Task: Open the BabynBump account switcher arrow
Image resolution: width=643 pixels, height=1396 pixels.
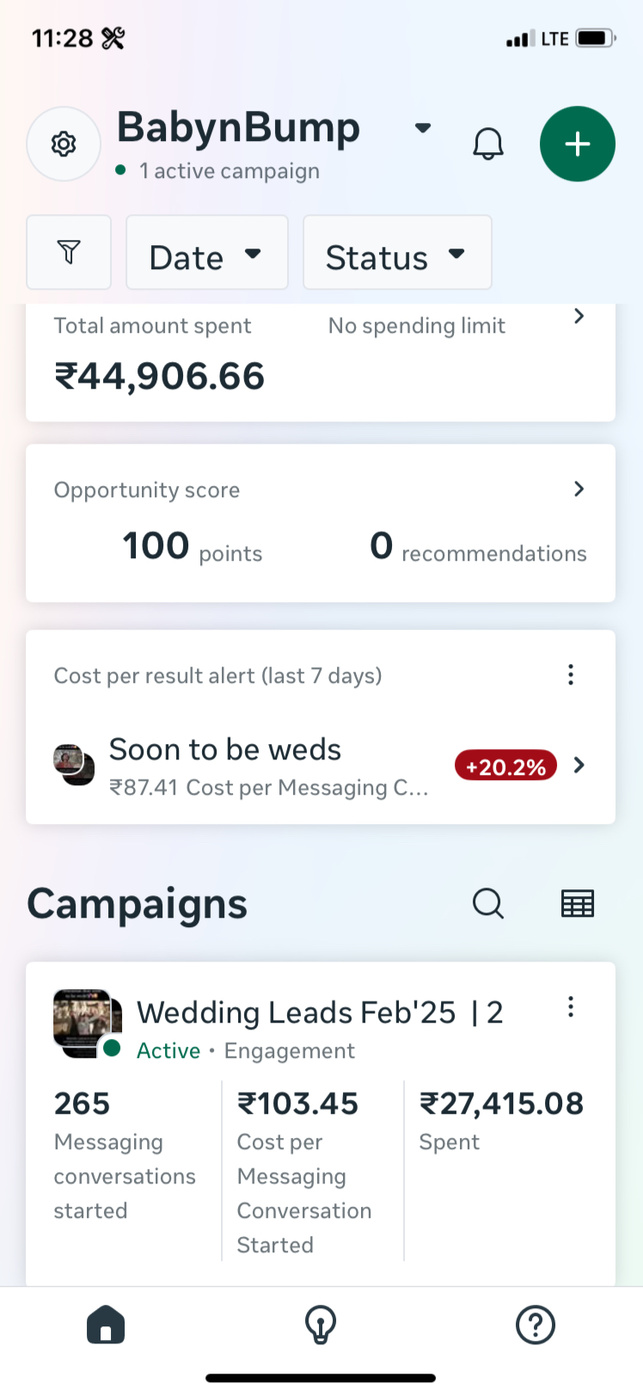Action: [x=423, y=128]
